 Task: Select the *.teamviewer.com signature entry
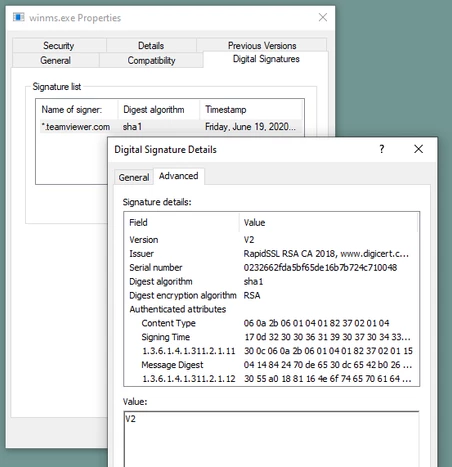tap(76, 127)
